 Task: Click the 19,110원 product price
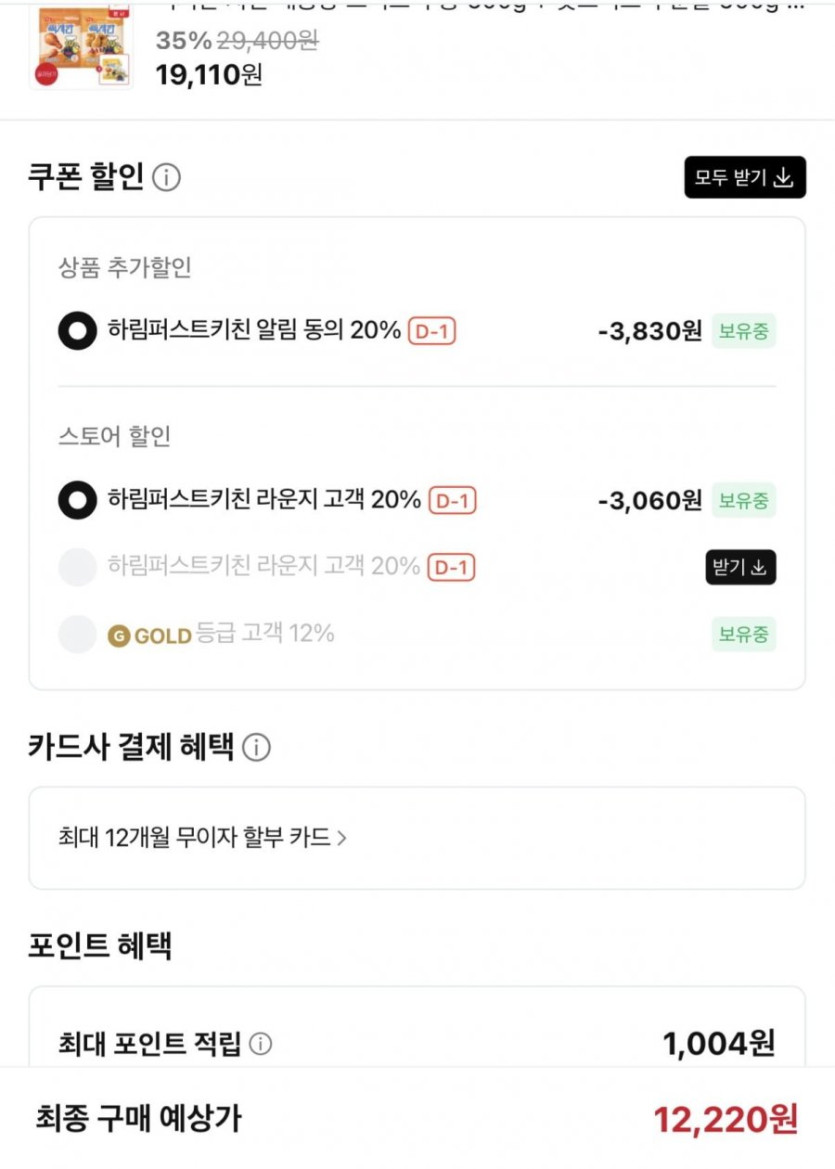pyautogui.click(x=209, y=74)
